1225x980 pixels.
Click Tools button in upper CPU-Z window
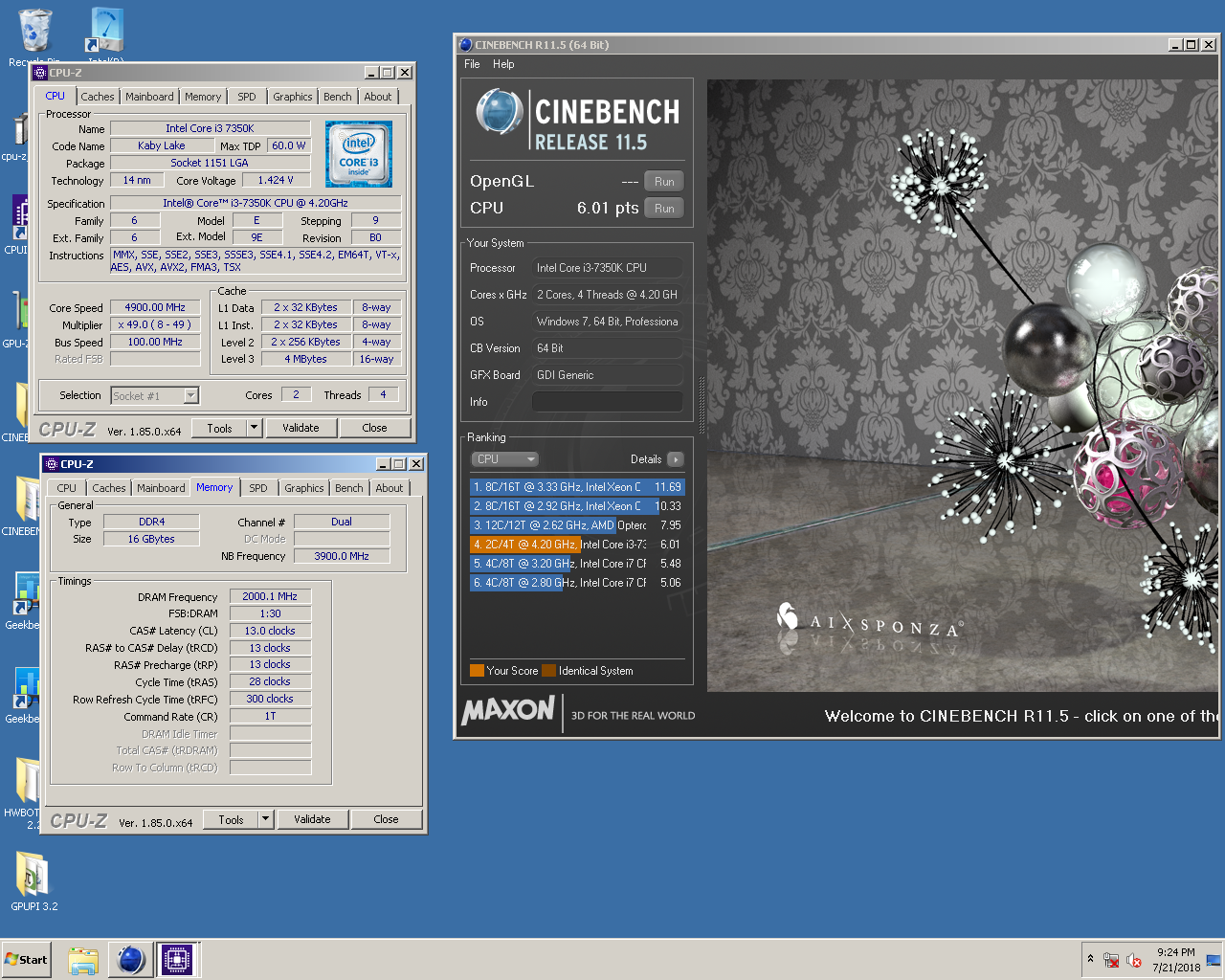(220, 428)
